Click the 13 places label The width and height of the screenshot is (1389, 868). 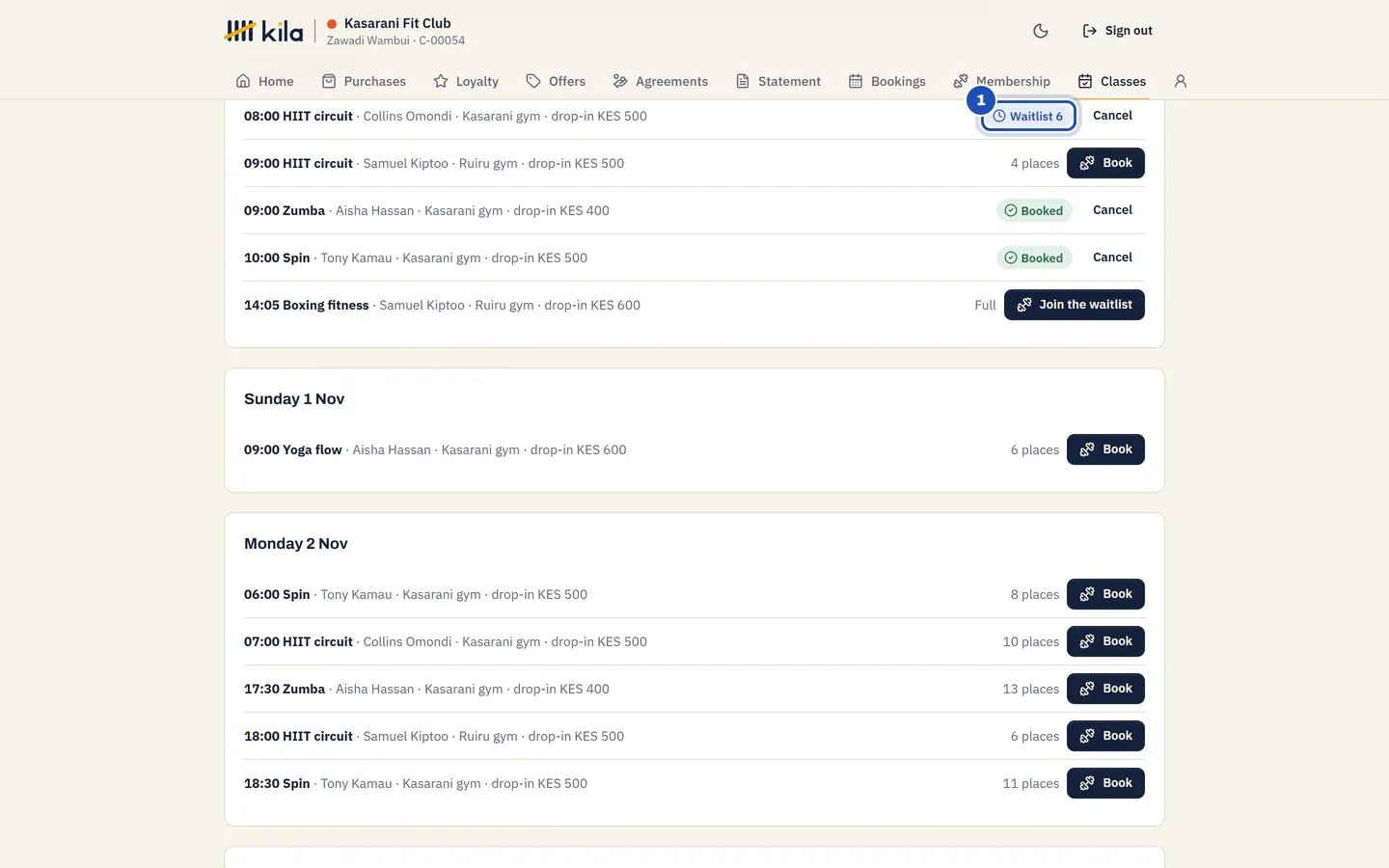coord(1031,689)
